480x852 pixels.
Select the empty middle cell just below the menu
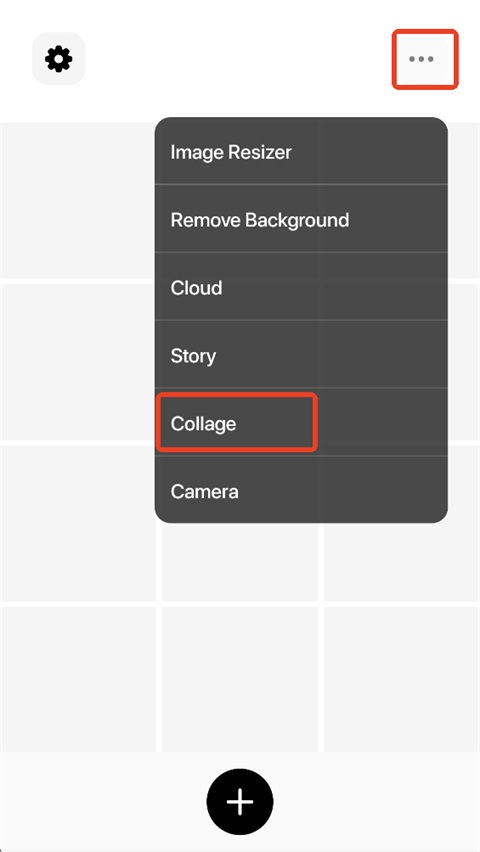tap(240, 562)
